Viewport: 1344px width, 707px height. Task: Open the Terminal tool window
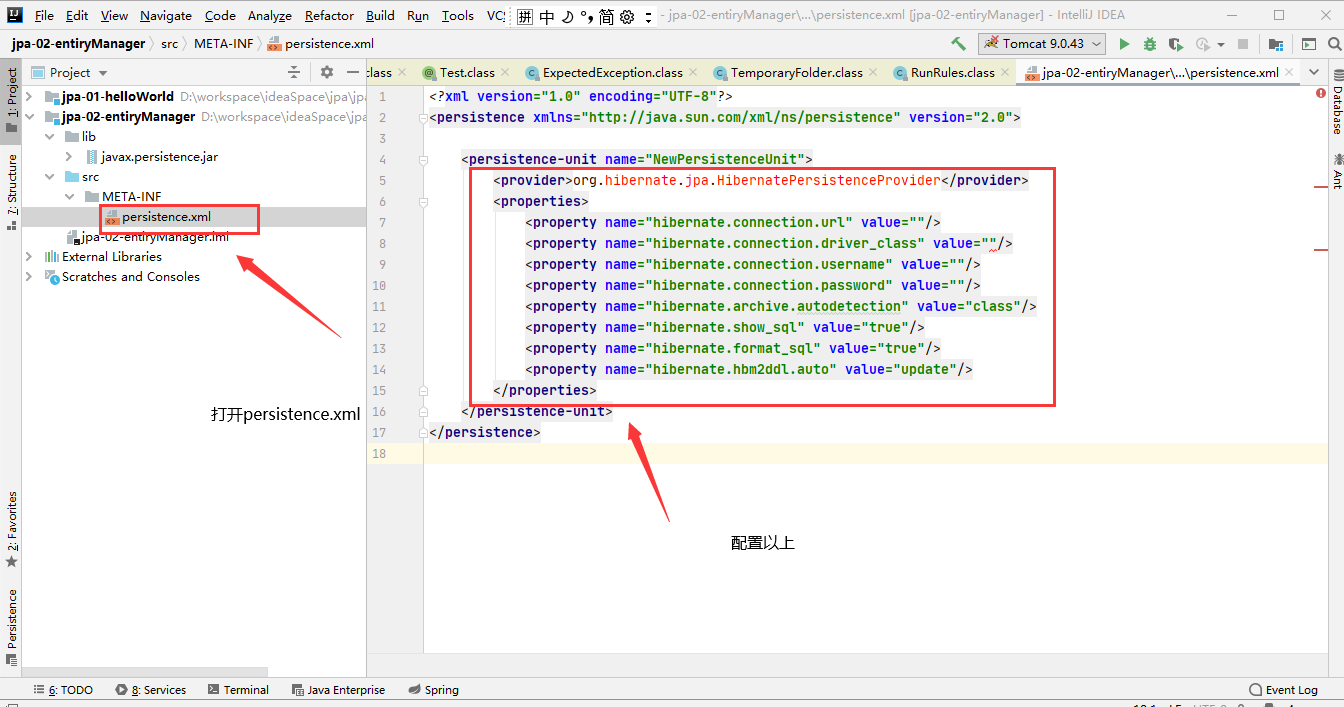tap(238, 690)
